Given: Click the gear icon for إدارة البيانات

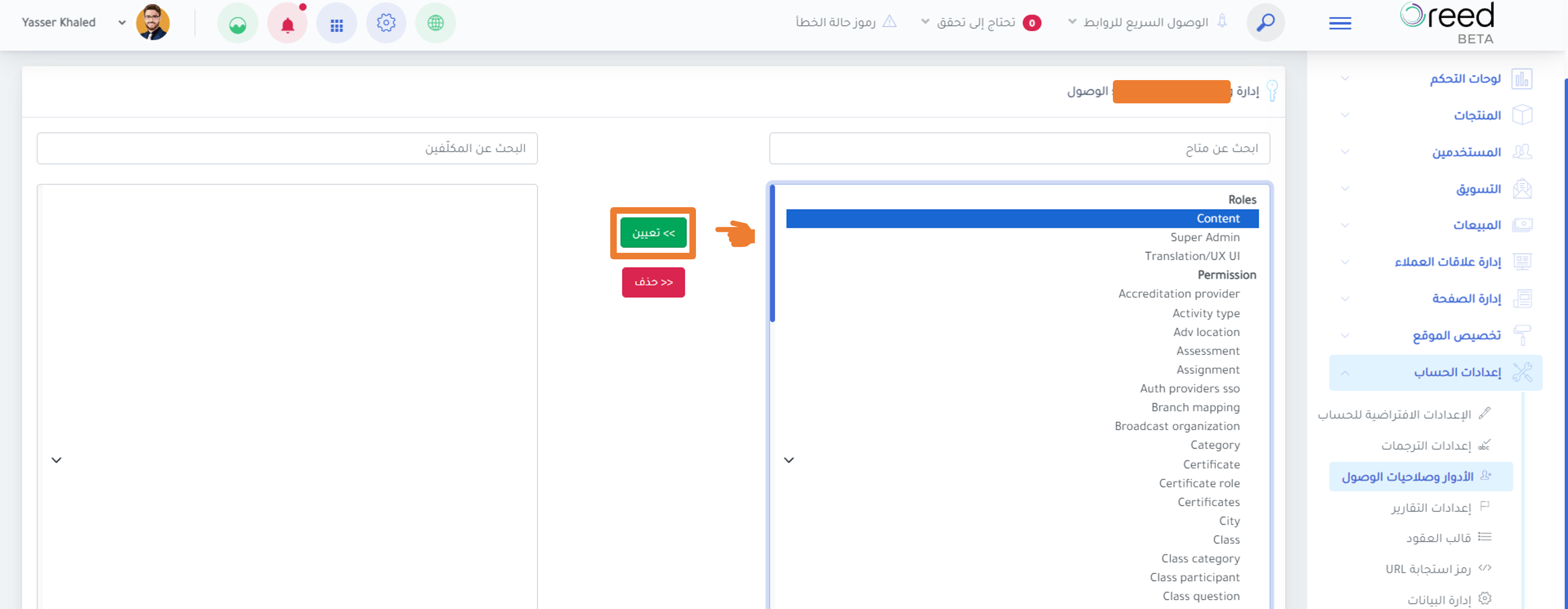Looking at the screenshot, I should 1485,599.
